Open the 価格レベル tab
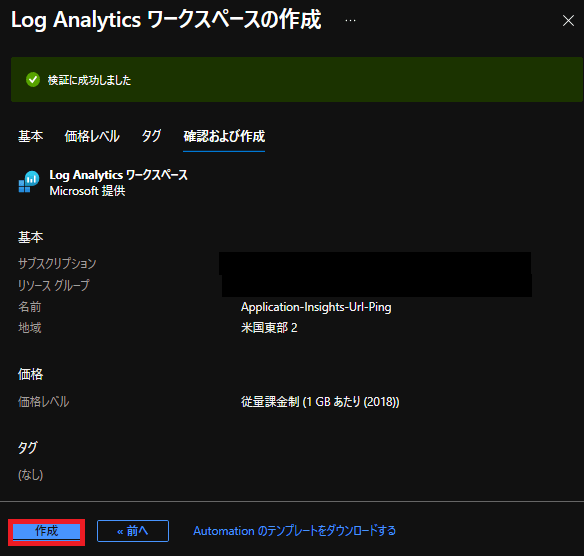Image resolution: width=584 pixels, height=556 pixels. [x=92, y=136]
